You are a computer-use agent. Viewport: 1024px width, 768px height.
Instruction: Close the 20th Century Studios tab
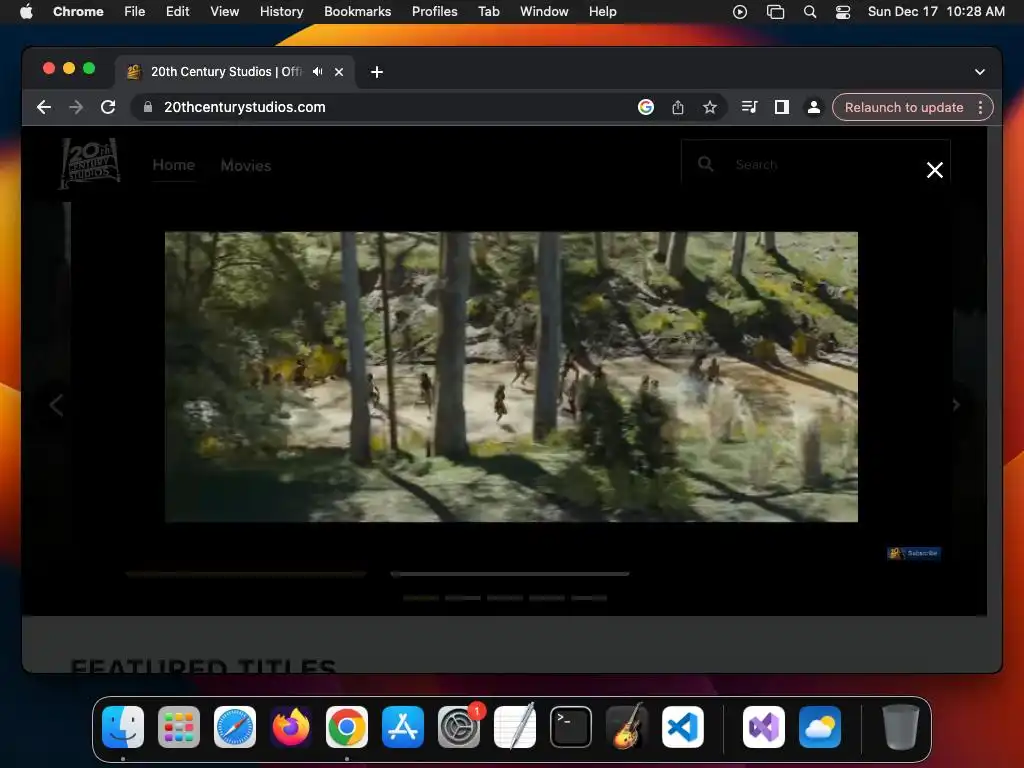339,72
